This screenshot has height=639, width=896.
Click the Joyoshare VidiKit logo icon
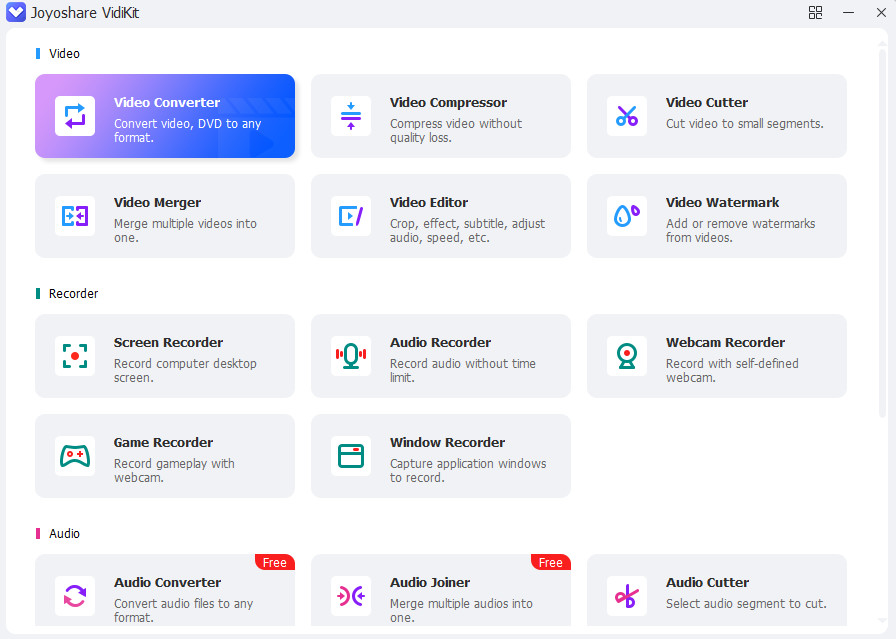[16, 12]
